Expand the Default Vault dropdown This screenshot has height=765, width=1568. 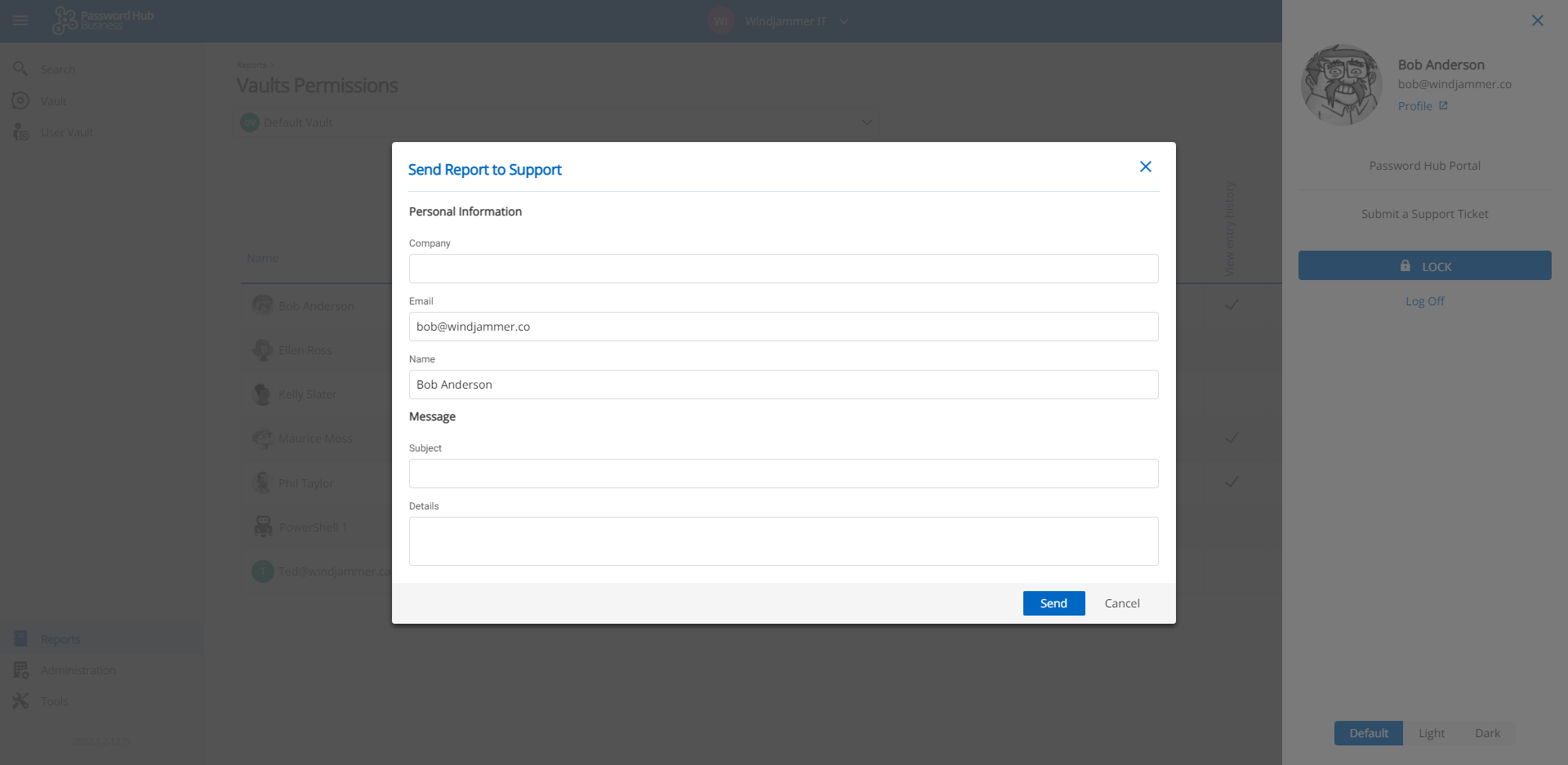point(866,122)
